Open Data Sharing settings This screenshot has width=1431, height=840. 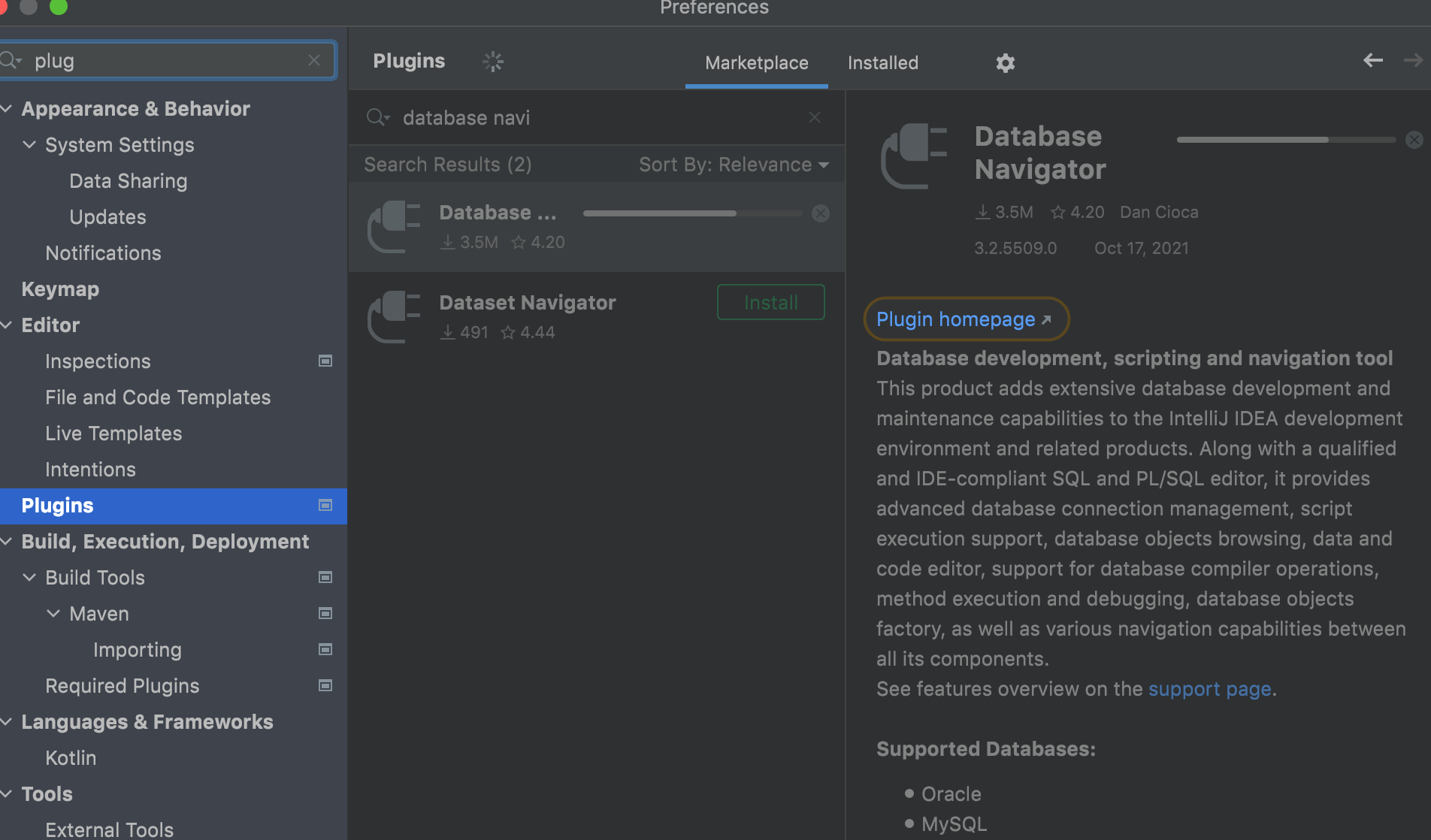129,181
